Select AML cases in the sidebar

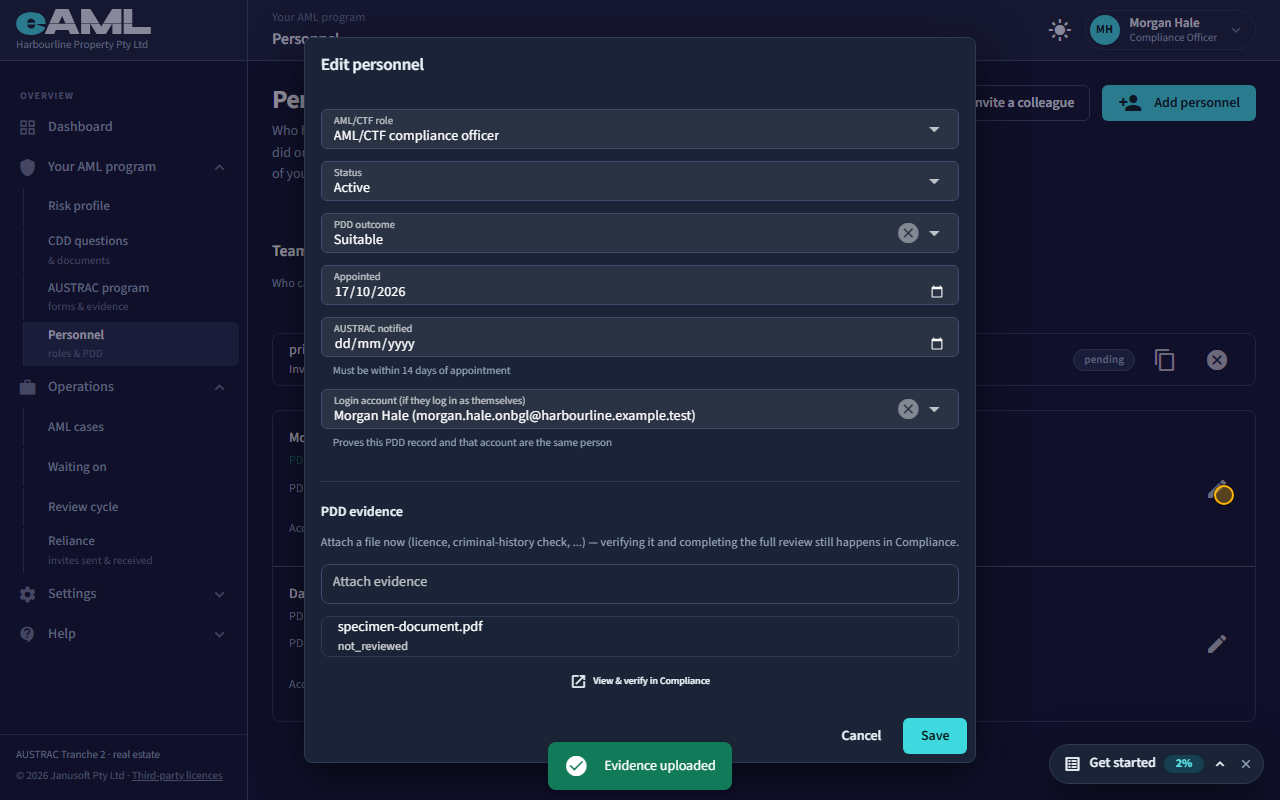point(131,427)
